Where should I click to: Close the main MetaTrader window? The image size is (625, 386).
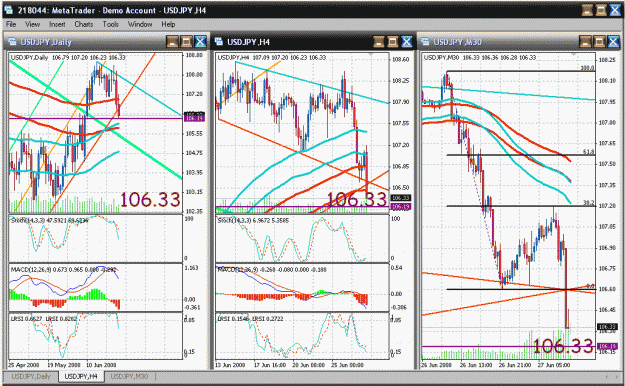[615, 10]
